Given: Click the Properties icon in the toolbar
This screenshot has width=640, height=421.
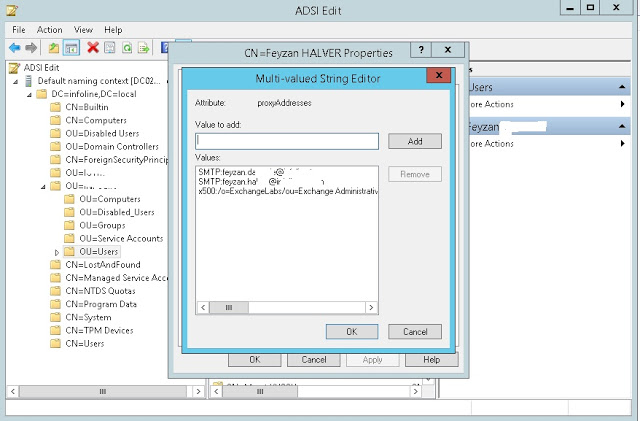Looking at the screenshot, I should click(109, 47).
